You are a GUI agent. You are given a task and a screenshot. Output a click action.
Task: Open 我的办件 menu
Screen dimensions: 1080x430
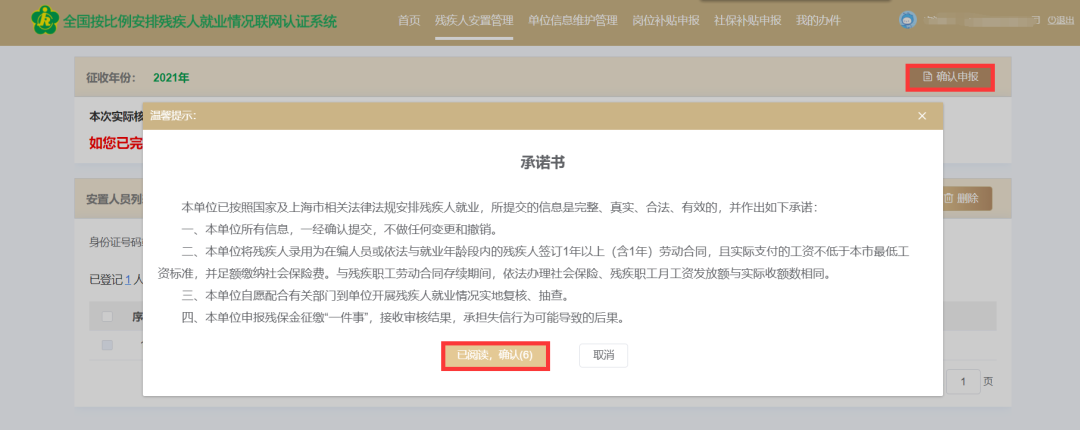tap(818, 21)
